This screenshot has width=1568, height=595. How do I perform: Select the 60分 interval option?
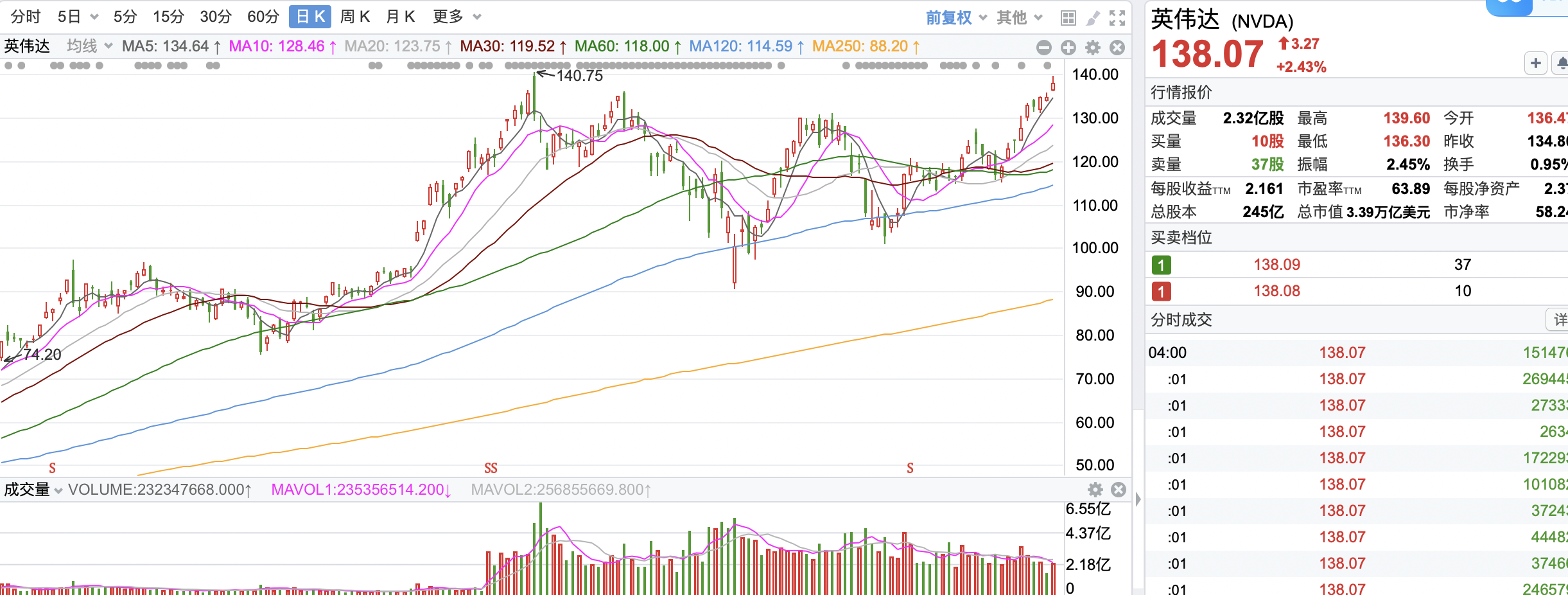coord(263,17)
